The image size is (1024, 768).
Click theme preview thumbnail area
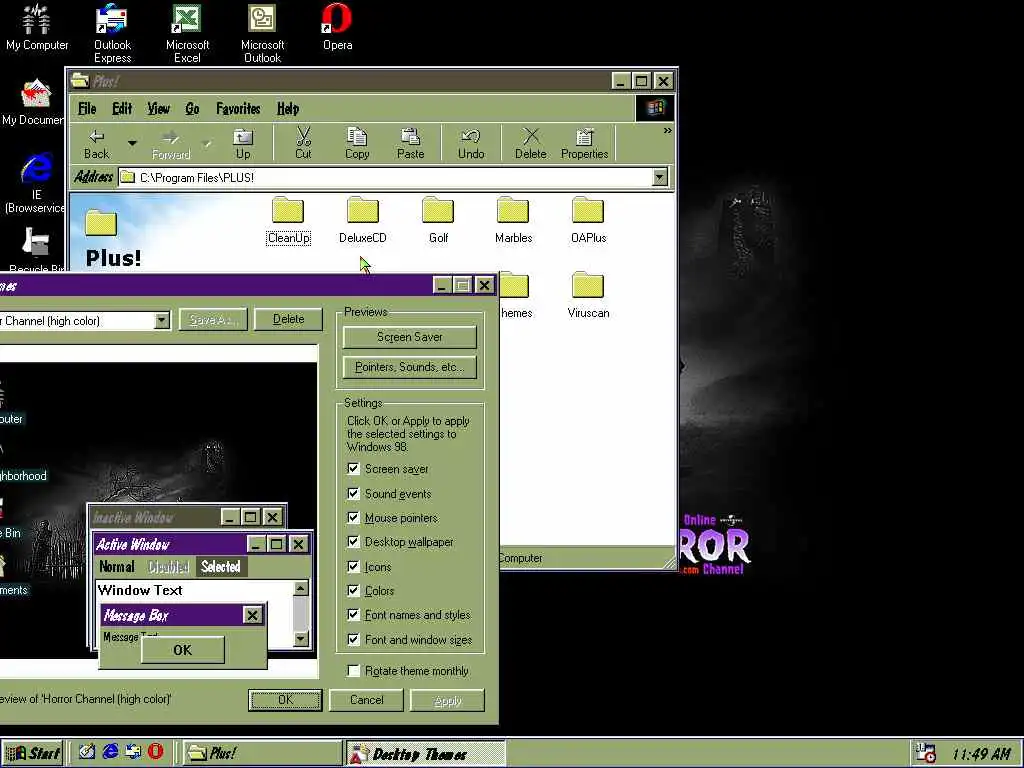[159, 511]
